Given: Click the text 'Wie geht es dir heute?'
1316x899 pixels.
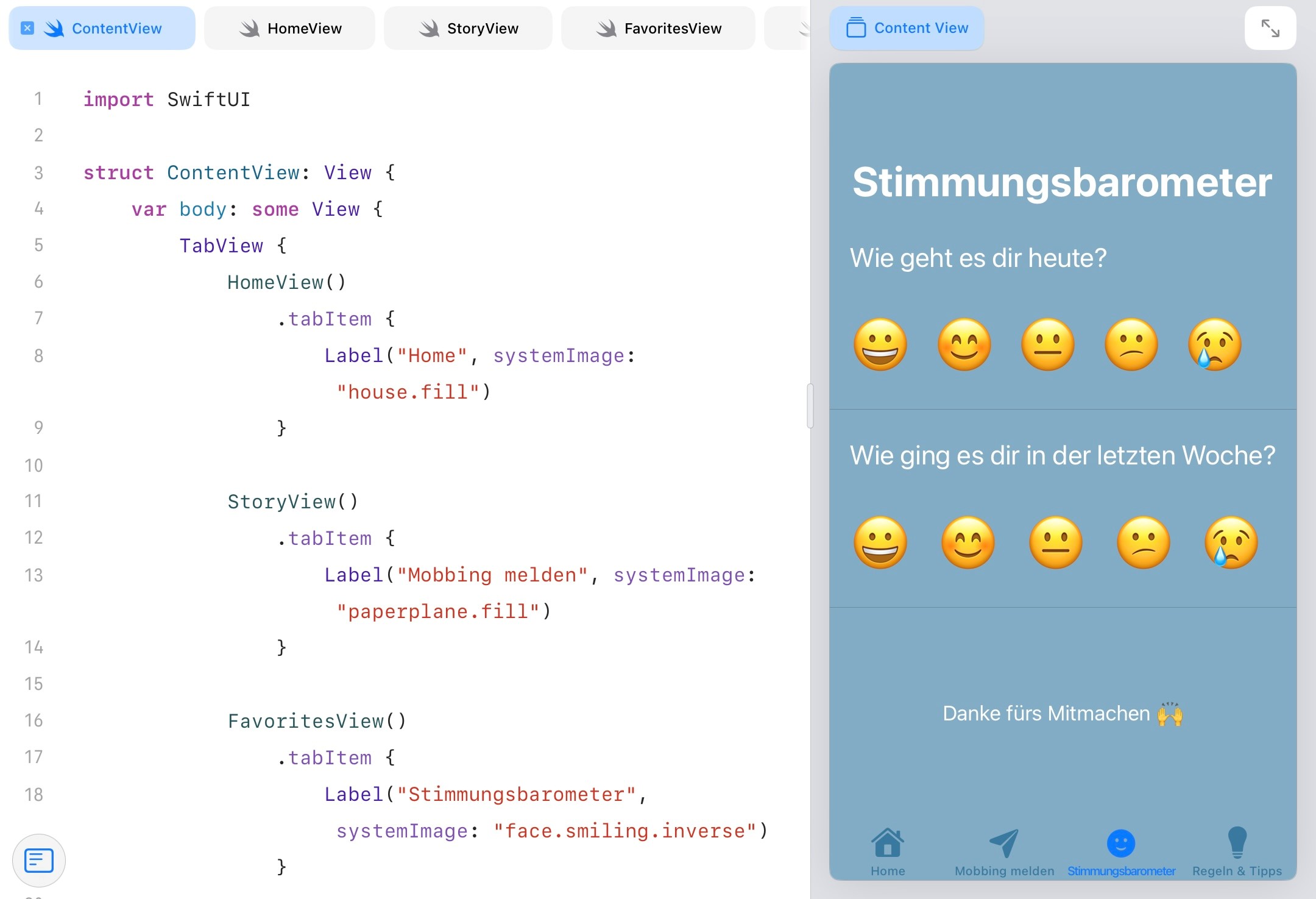Looking at the screenshot, I should tap(978, 258).
